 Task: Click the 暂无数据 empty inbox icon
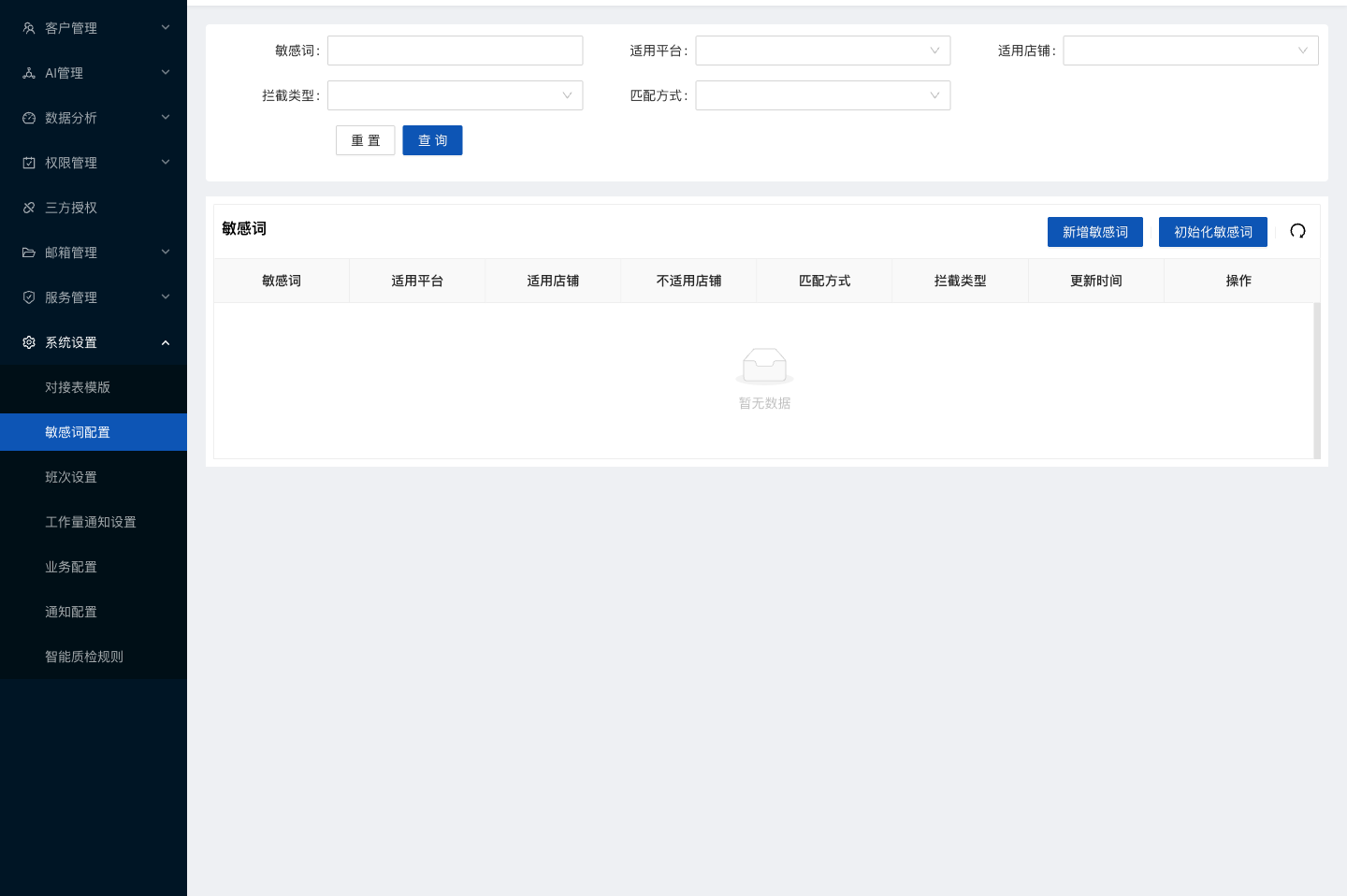[764, 366]
